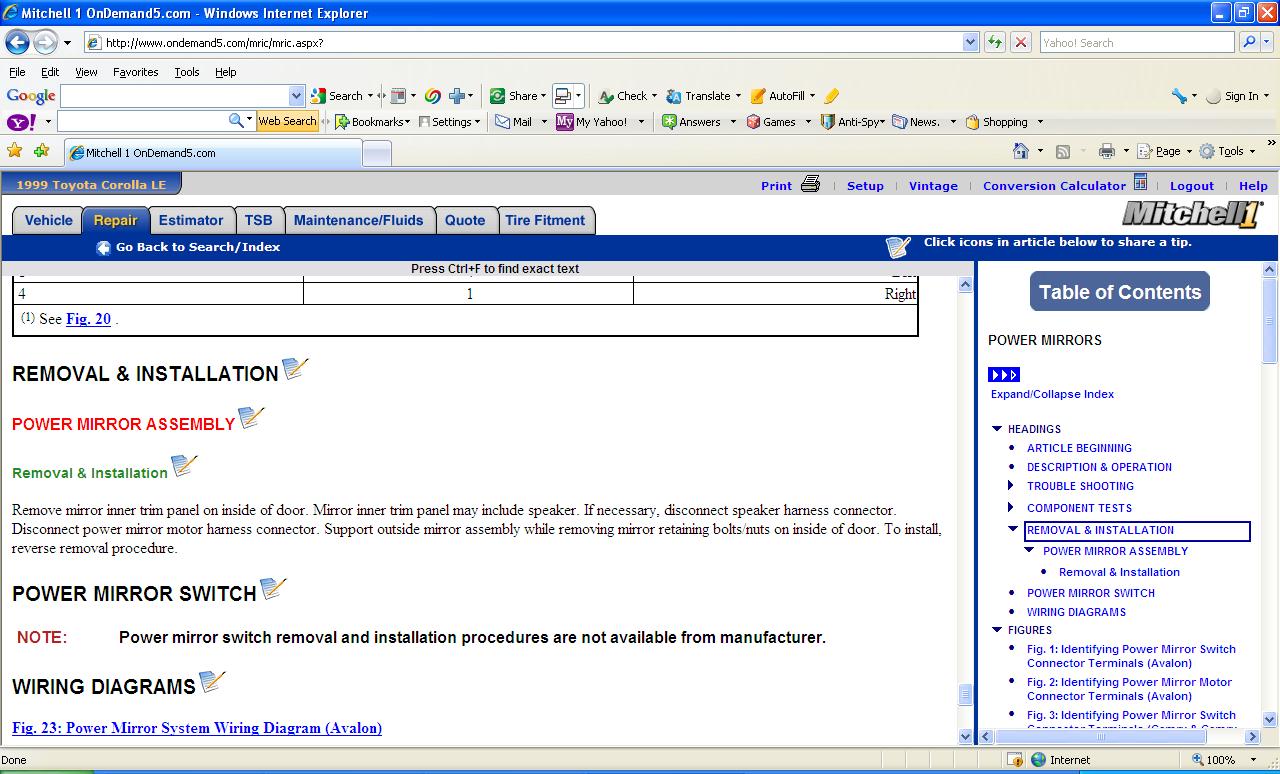
Task: Switch to the Quote tab
Action: (465, 220)
